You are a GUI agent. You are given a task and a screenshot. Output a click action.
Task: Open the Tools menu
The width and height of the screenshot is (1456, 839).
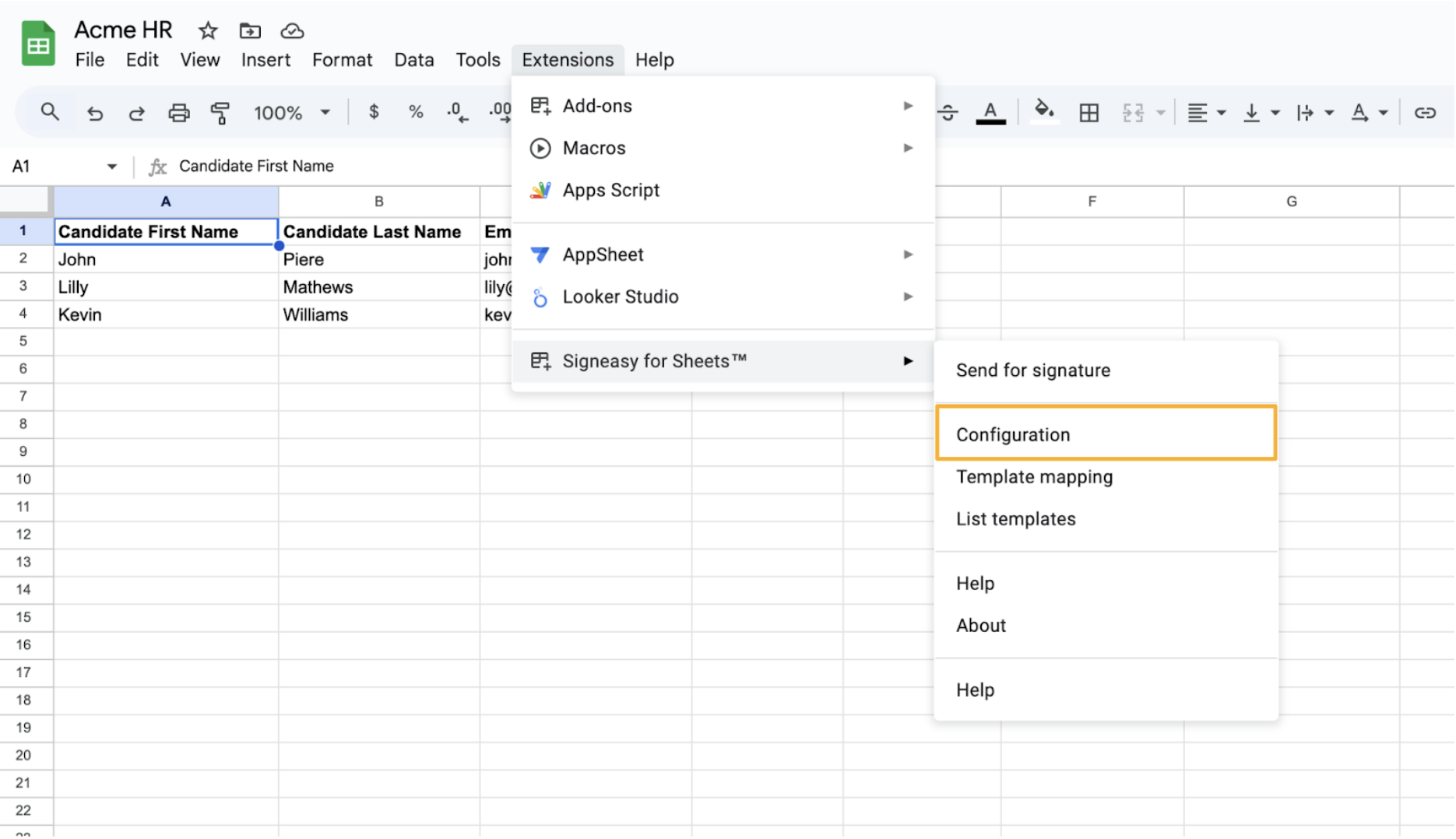point(478,60)
